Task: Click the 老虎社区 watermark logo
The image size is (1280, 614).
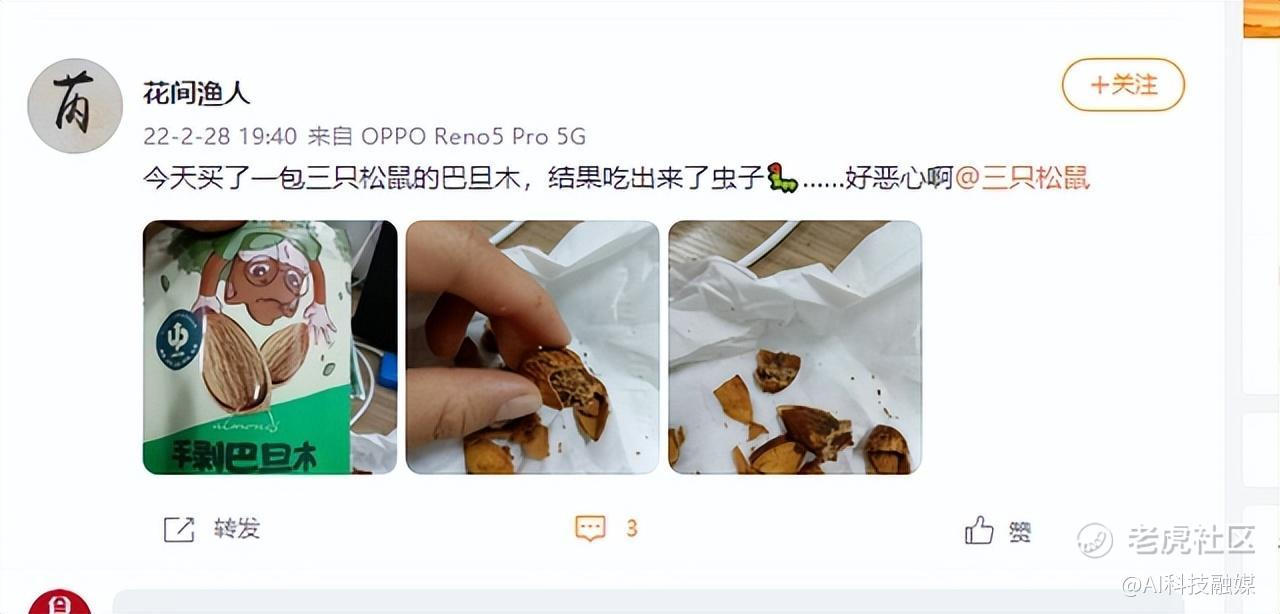Action: (1165, 540)
